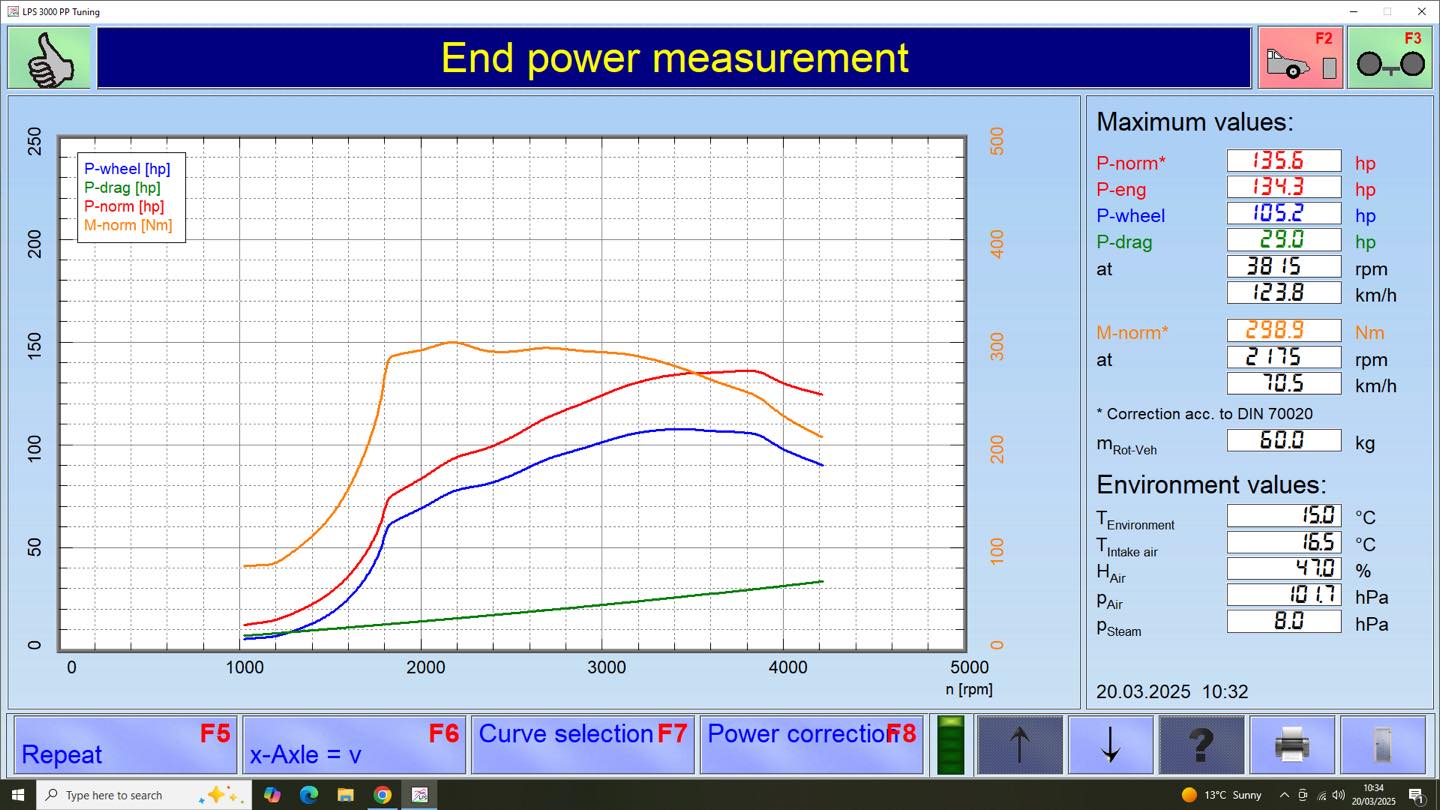Image resolution: width=1440 pixels, height=810 pixels.
Task: Open Copilot from the taskbar
Action: click(x=271, y=795)
